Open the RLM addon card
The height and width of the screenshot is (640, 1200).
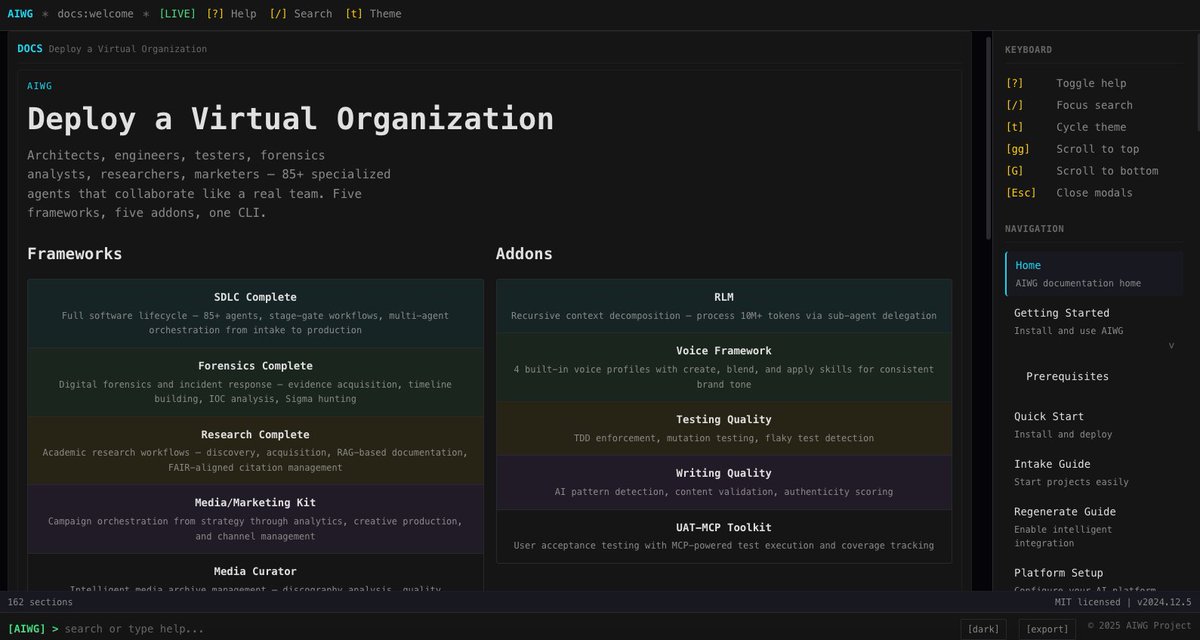coord(724,306)
